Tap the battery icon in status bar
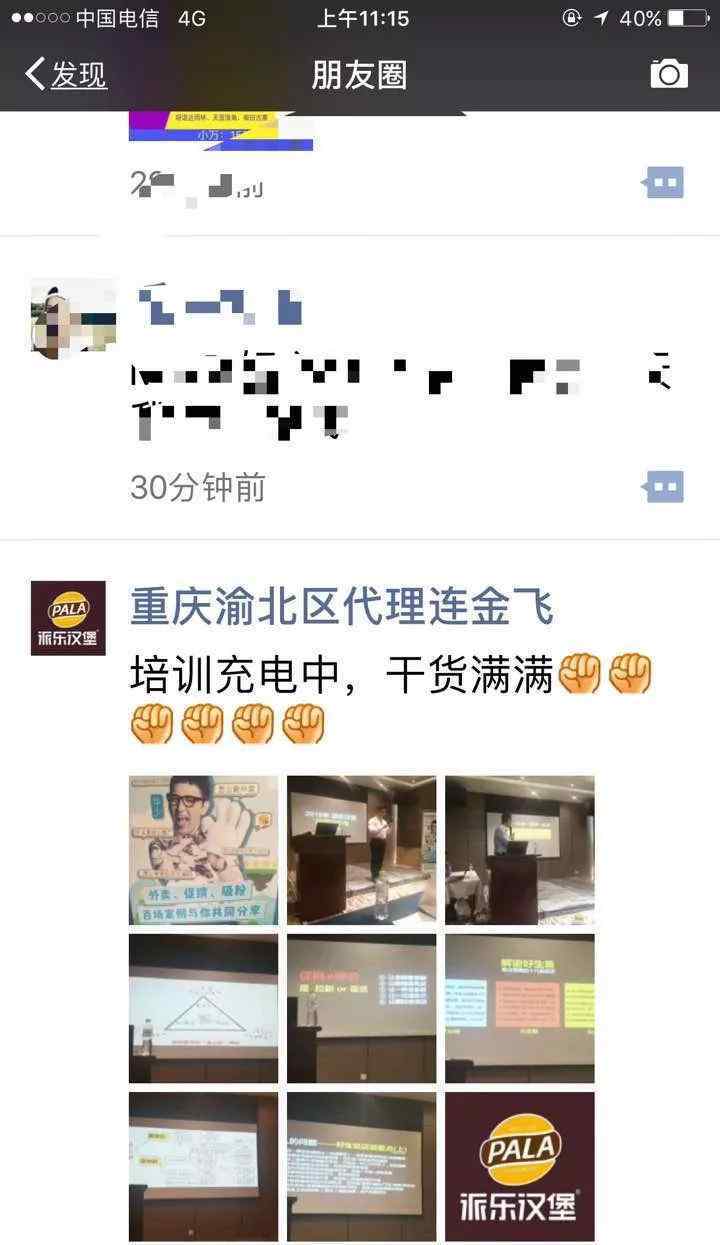Viewport: 720px width, 1245px height. (x=688, y=18)
